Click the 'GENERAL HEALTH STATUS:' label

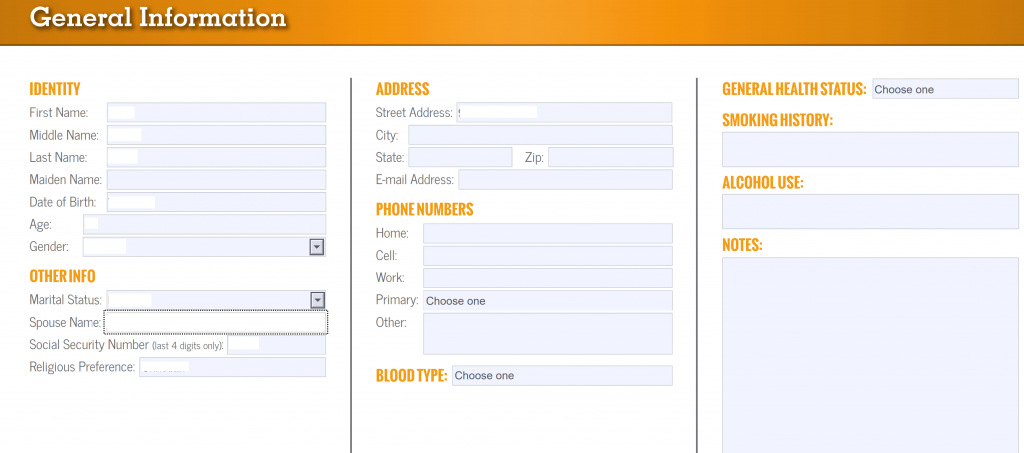(x=794, y=89)
